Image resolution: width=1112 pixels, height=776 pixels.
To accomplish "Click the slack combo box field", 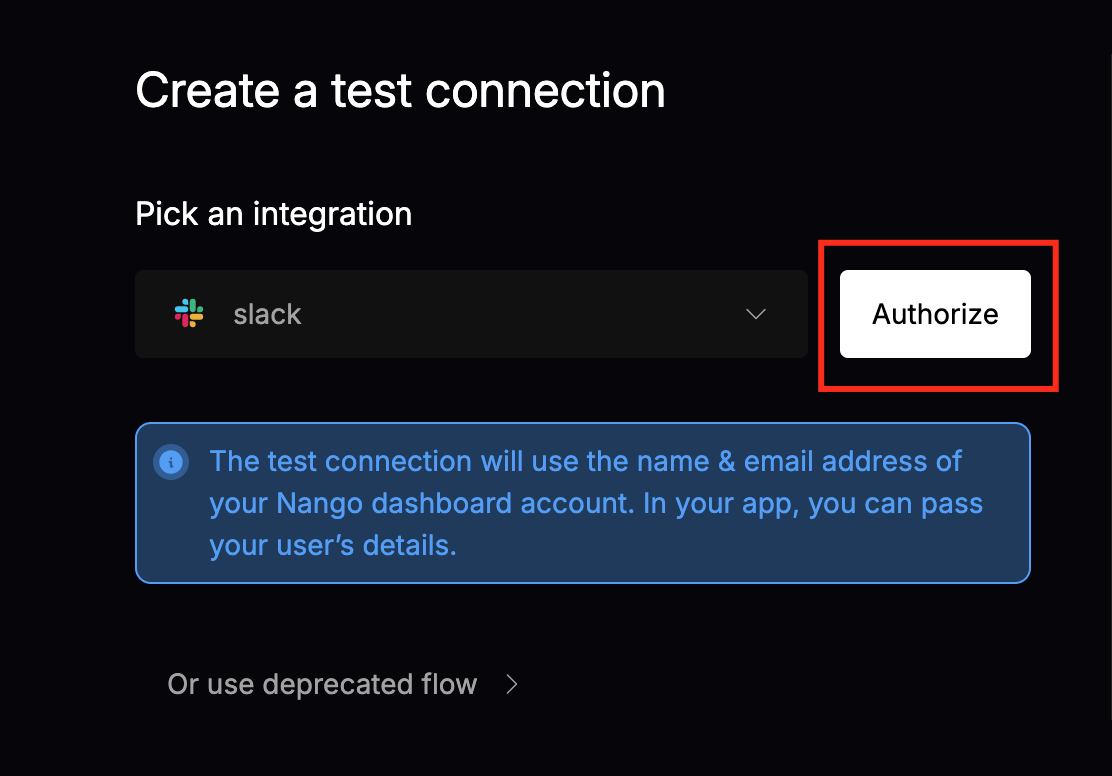I will [x=470, y=313].
